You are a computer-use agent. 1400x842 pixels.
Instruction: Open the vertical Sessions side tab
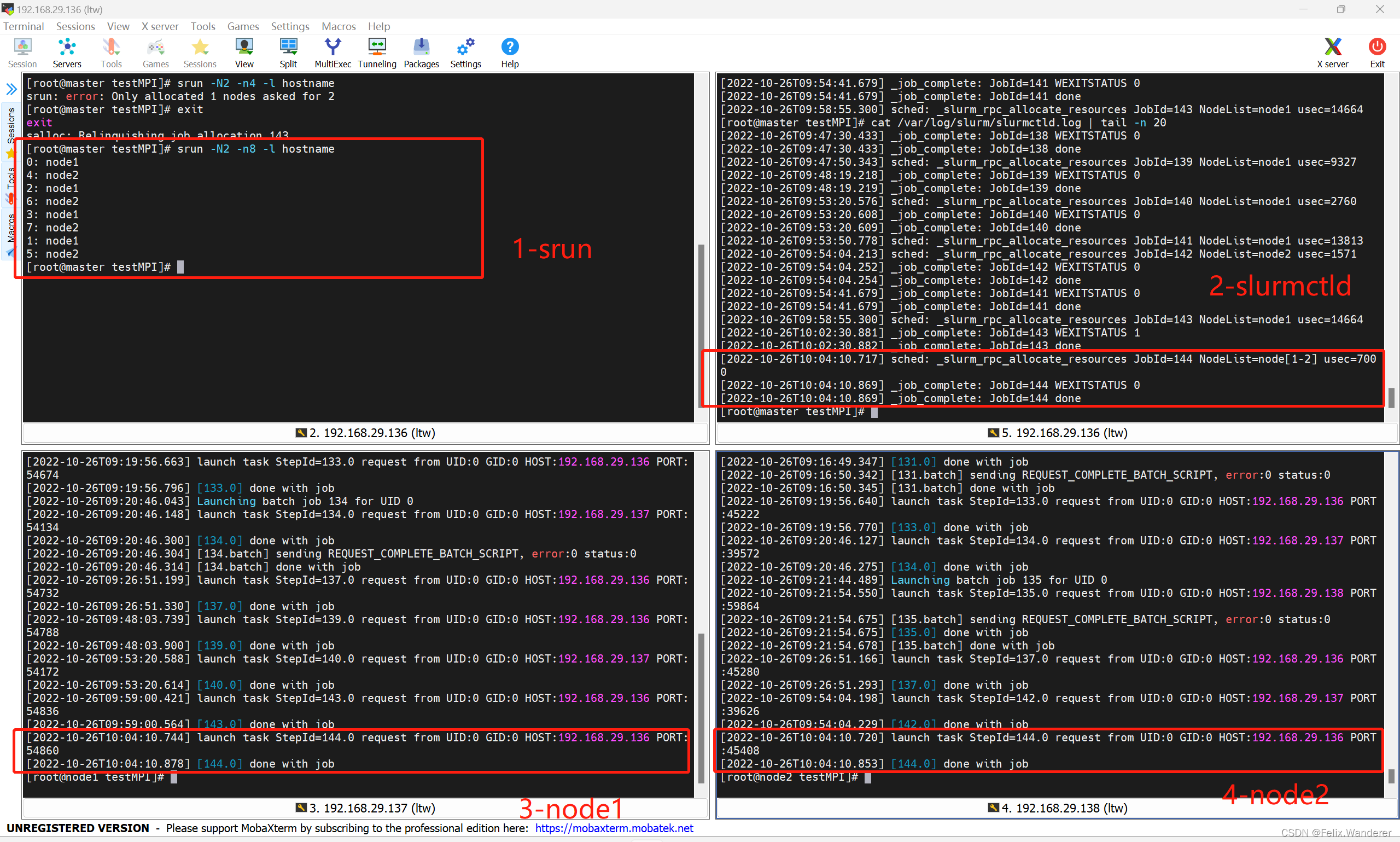(11, 126)
